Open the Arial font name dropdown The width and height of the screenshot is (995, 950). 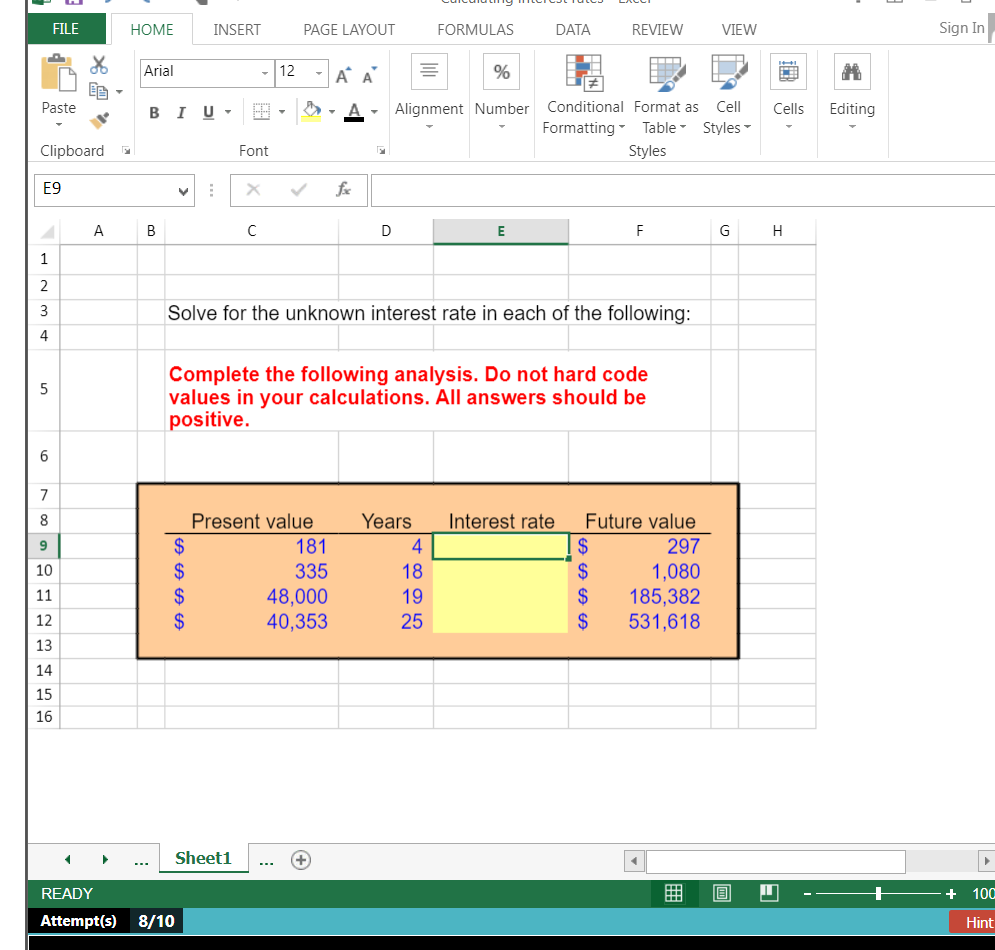click(264, 73)
